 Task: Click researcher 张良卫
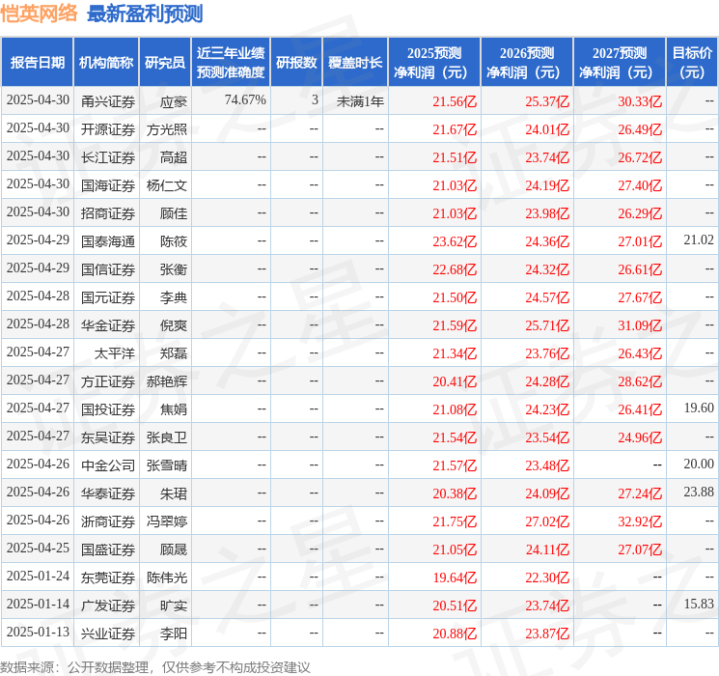[166, 438]
